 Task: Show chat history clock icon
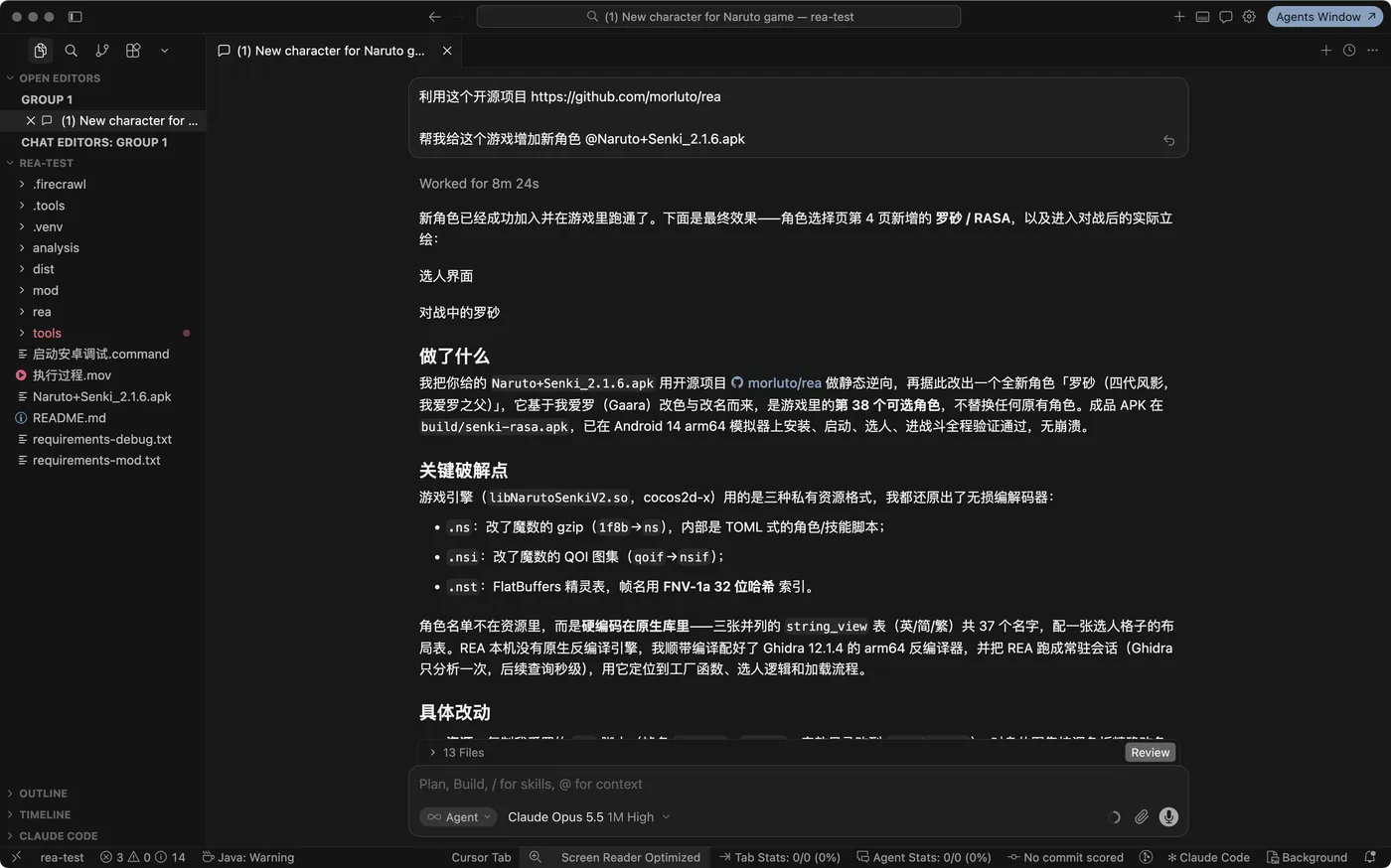1349,51
